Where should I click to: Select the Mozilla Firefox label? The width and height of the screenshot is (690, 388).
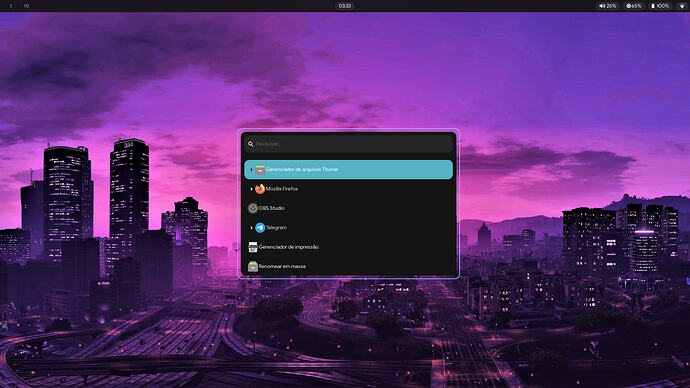point(282,189)
